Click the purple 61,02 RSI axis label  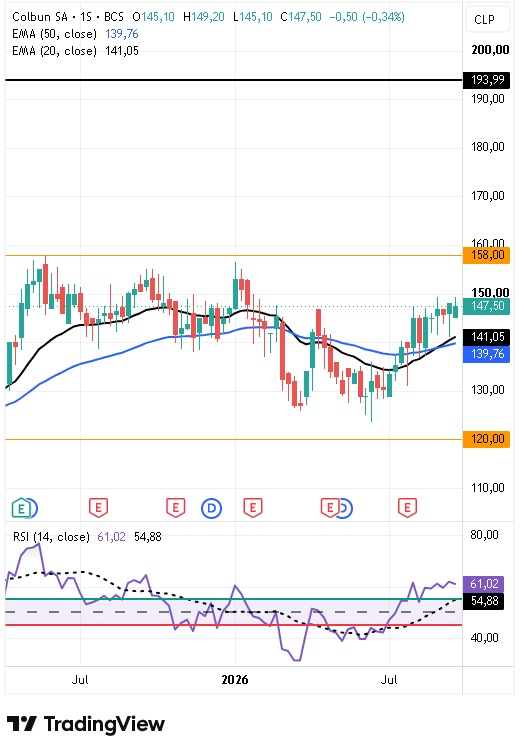coord(484,584)
